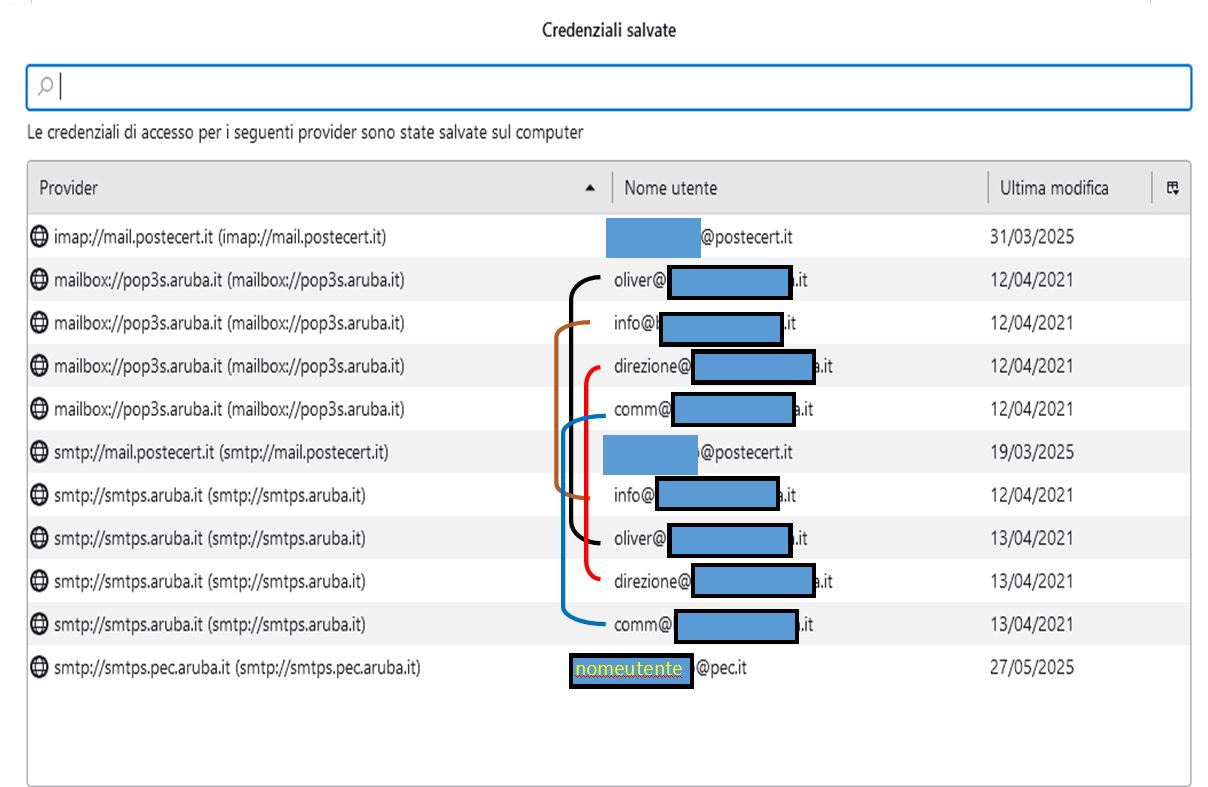The width and height of the screenshot is (1208, 787).
Task: Click the 27/05/2025 date cell
Action: pos(1032,667)
